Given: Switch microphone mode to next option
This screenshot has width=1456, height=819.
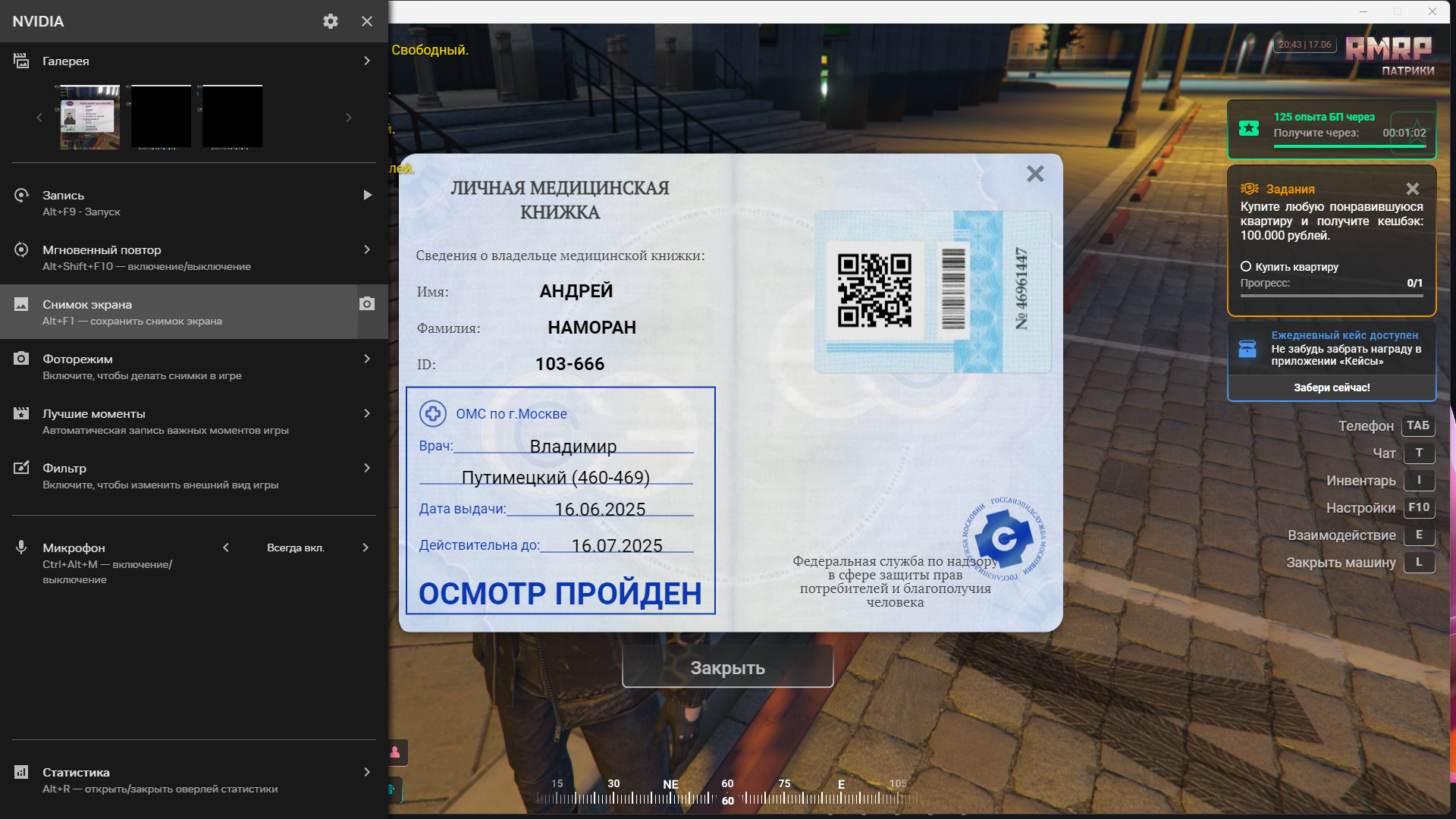Looking at the screenshot, I should pyautogui.click(x=366, y=548).
